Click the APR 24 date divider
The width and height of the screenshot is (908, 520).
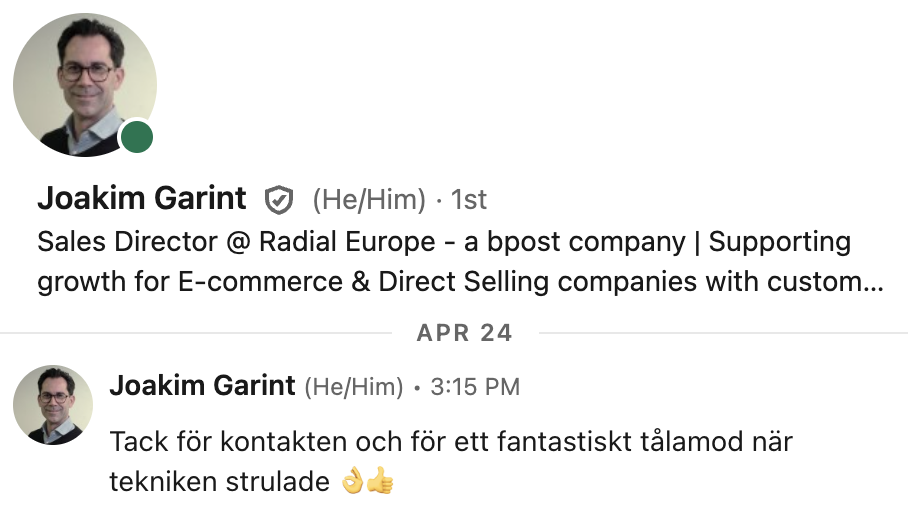464,333
